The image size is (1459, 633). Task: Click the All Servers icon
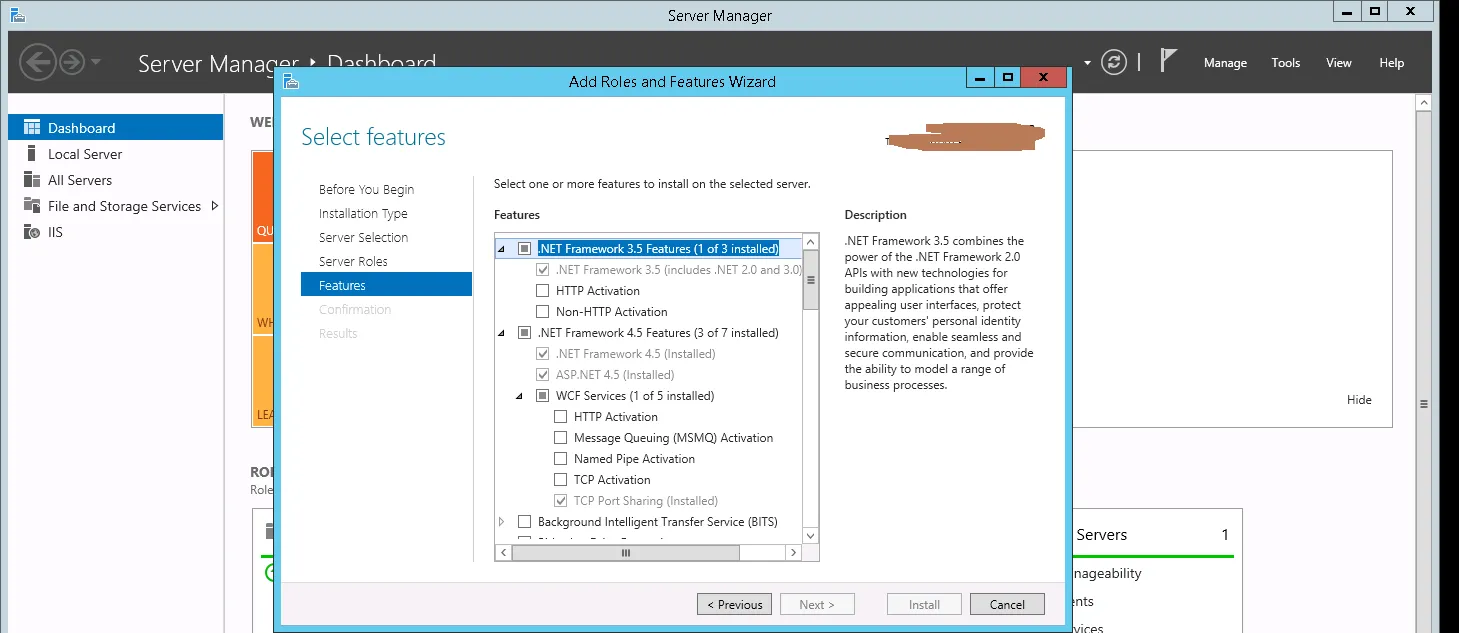pyautogui.click(x=31, y=180)
